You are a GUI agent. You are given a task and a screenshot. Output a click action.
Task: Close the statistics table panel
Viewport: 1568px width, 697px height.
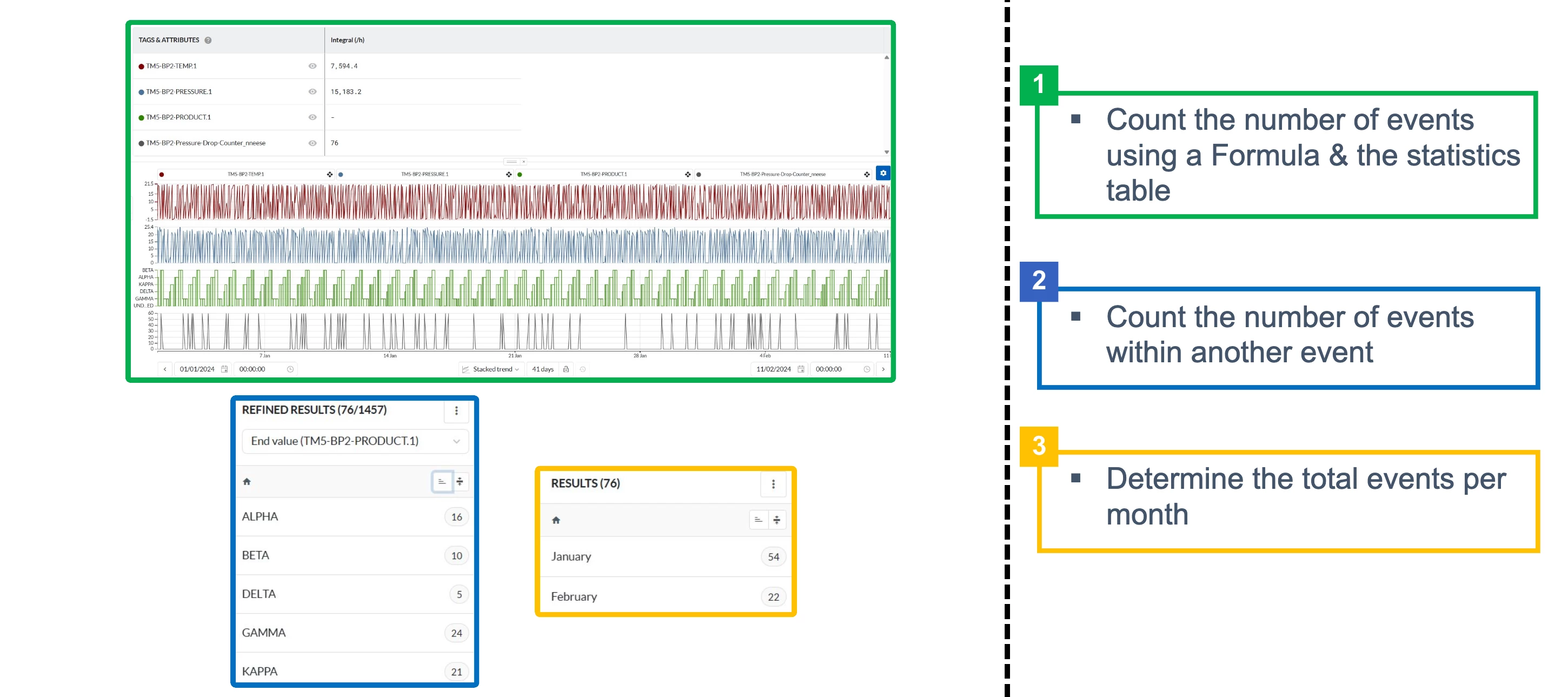[x=523, y=162]
